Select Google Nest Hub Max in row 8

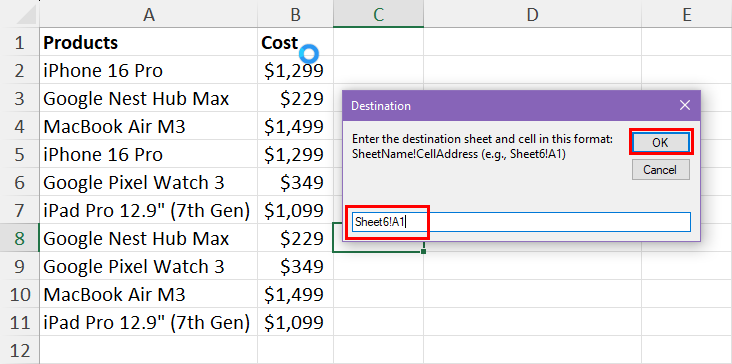point(148,238)
